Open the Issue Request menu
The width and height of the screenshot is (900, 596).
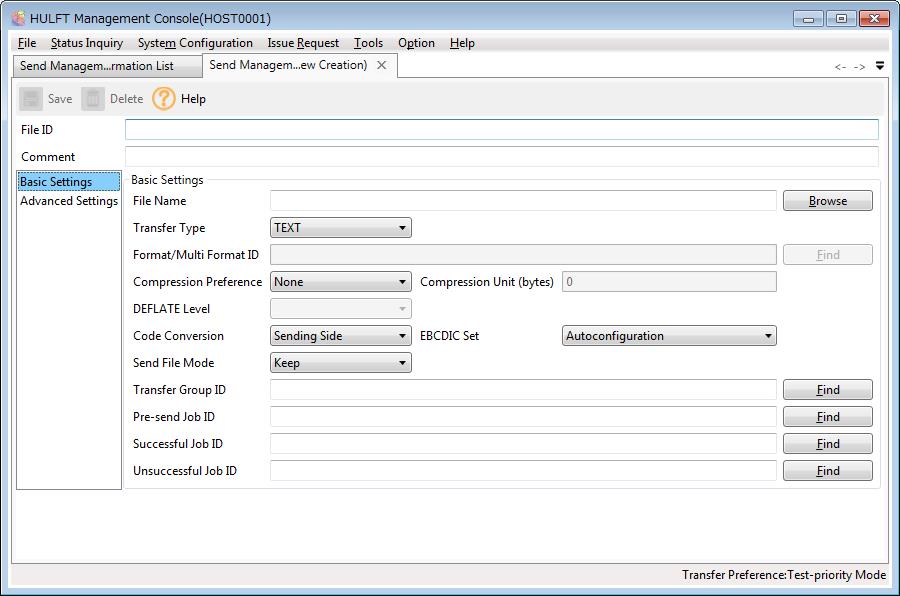point(303,43)
